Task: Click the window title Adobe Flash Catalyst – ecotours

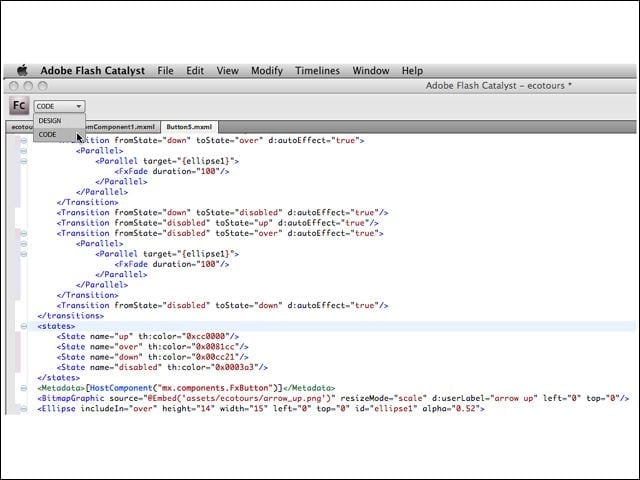Action: 498,86
